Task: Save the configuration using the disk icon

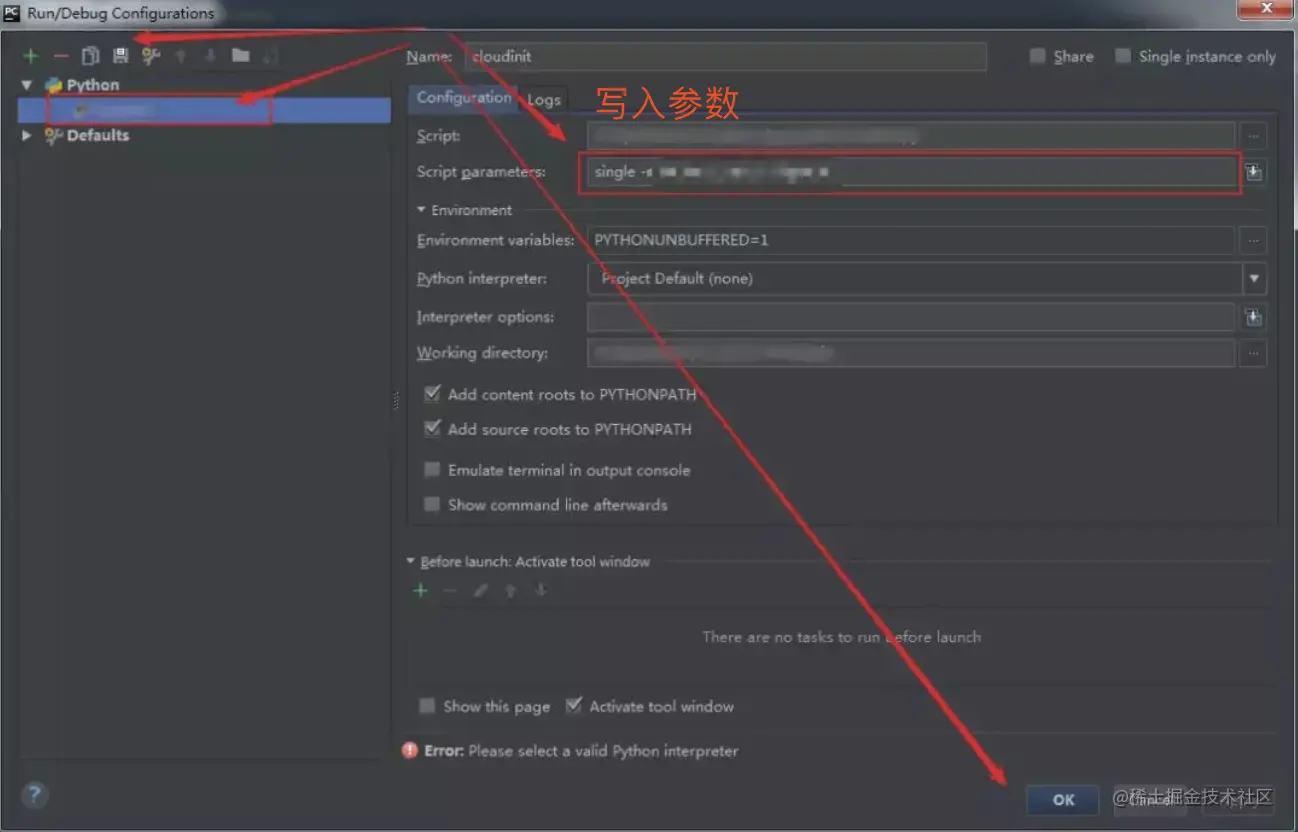Action: coord(120,56)
